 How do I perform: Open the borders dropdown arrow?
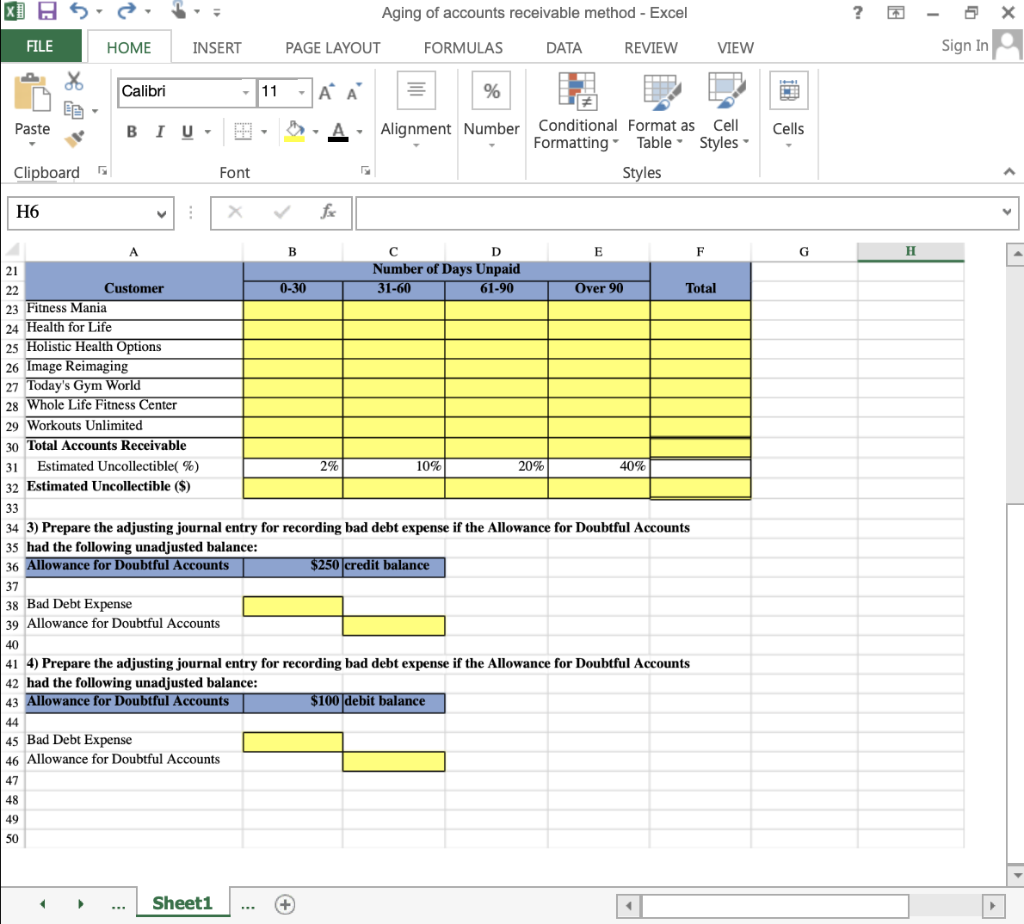(264, 131)
